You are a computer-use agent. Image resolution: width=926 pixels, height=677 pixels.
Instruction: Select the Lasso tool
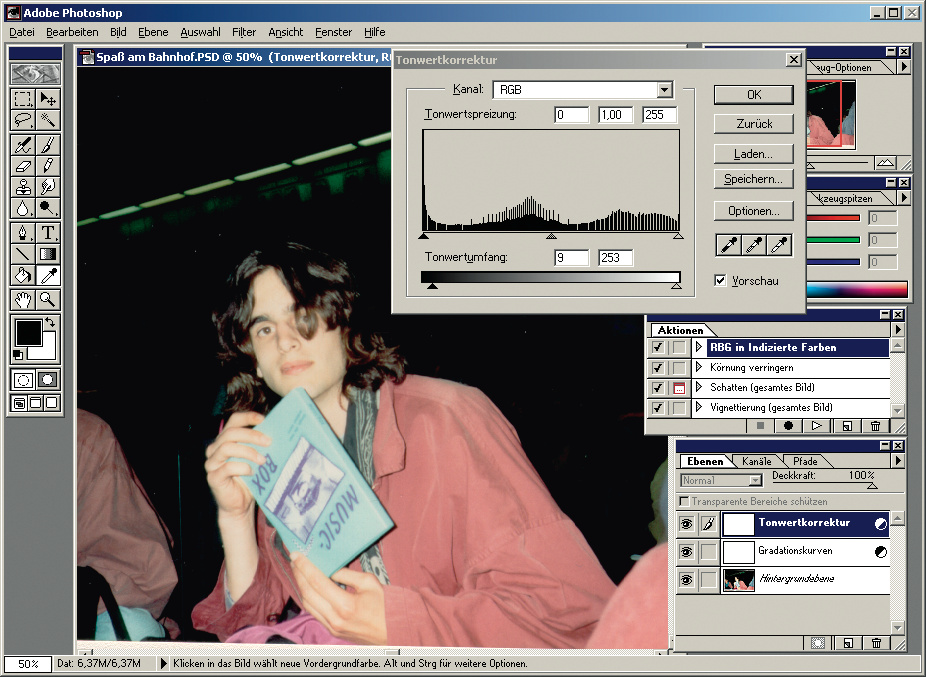pyautogui.click(x=23, y=120)
